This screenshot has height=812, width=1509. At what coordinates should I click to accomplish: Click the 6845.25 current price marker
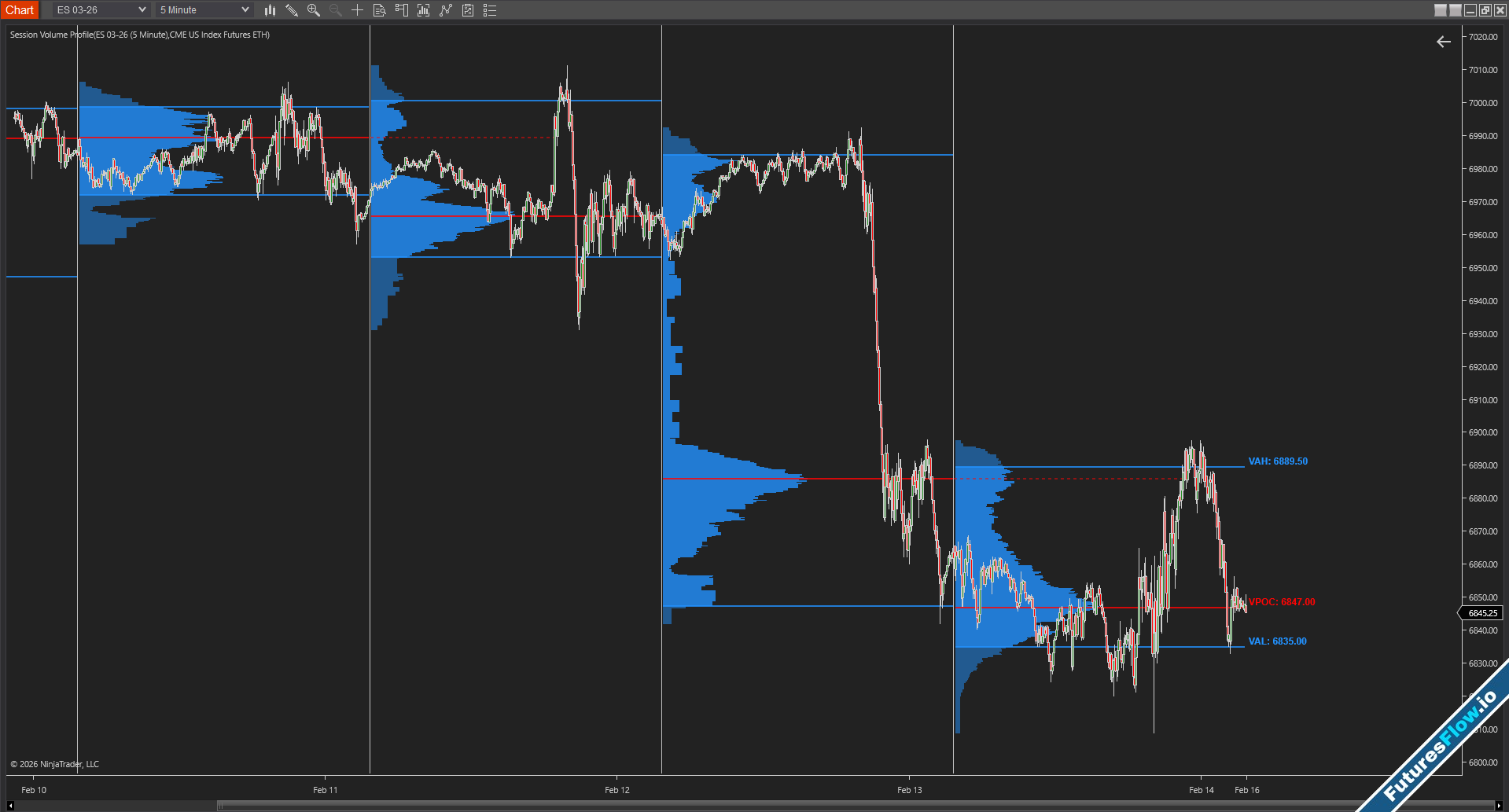pyautogui.click(x=1482, y=613)
